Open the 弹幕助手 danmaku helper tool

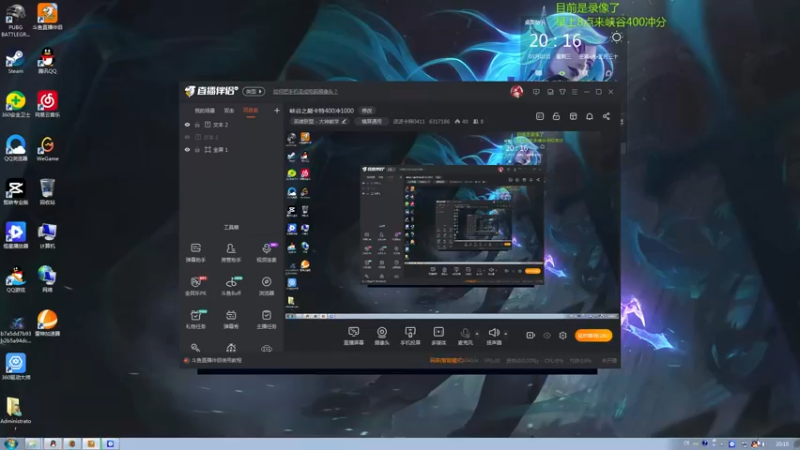[x=195, y=252]
